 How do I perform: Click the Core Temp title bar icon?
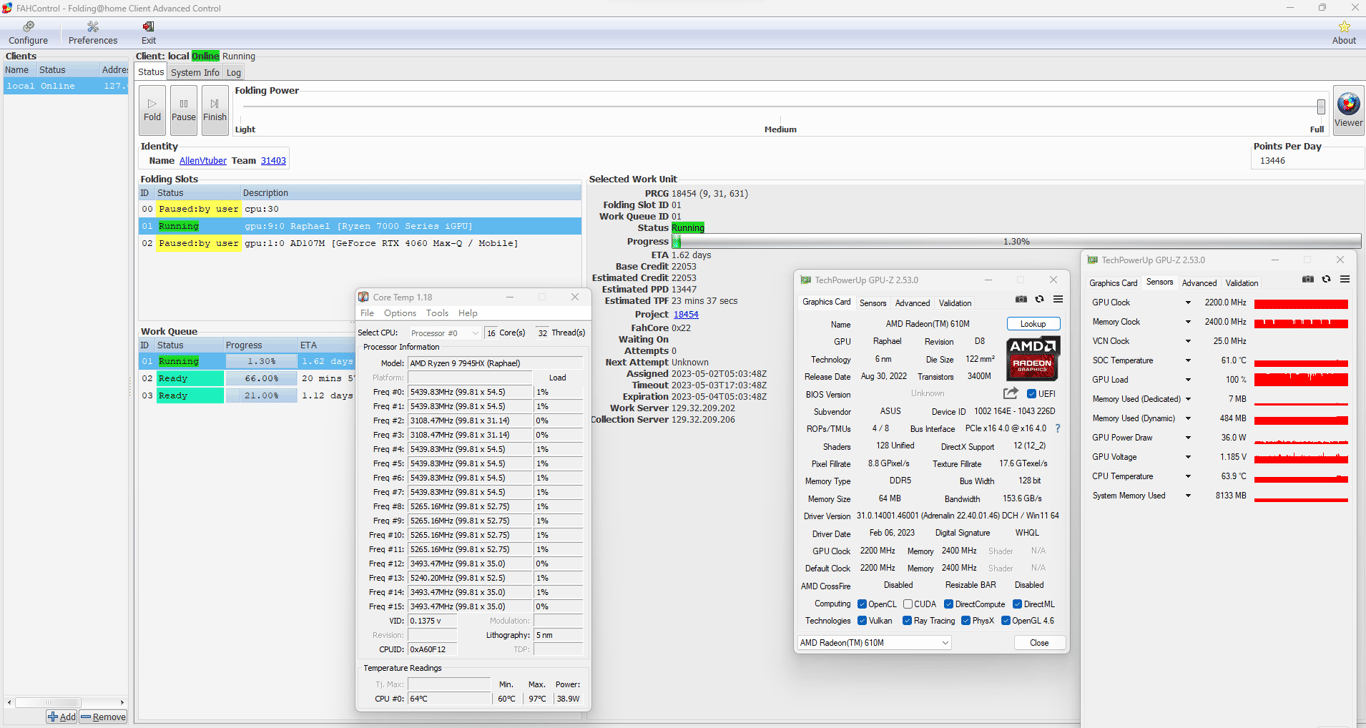pos(363,297)
